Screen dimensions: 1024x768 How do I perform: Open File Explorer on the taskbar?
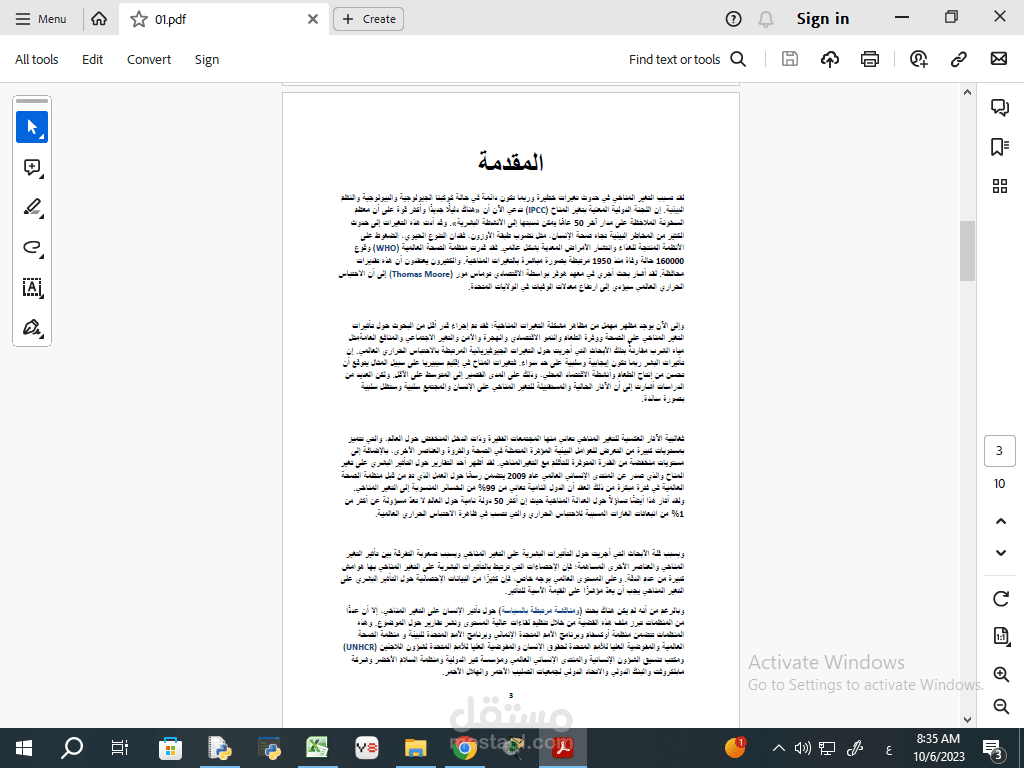[415, 748]
